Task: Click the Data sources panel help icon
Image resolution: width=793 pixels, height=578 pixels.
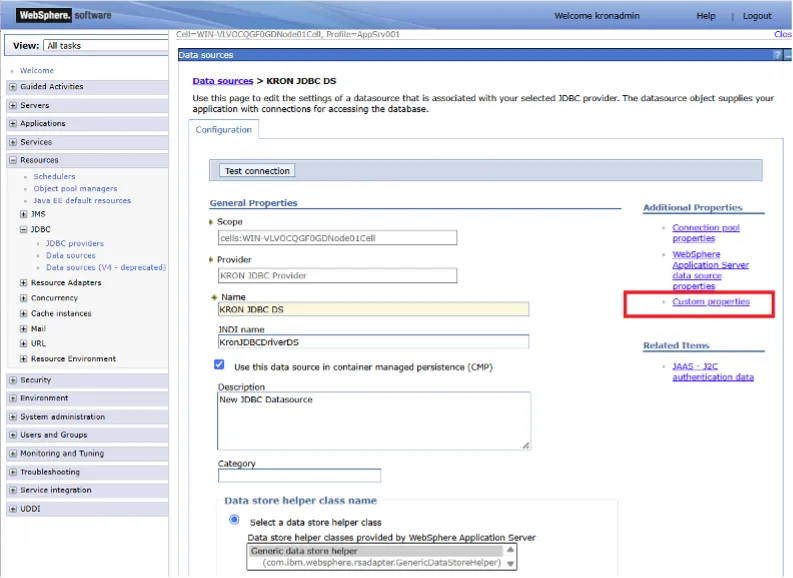Action: 777,55
